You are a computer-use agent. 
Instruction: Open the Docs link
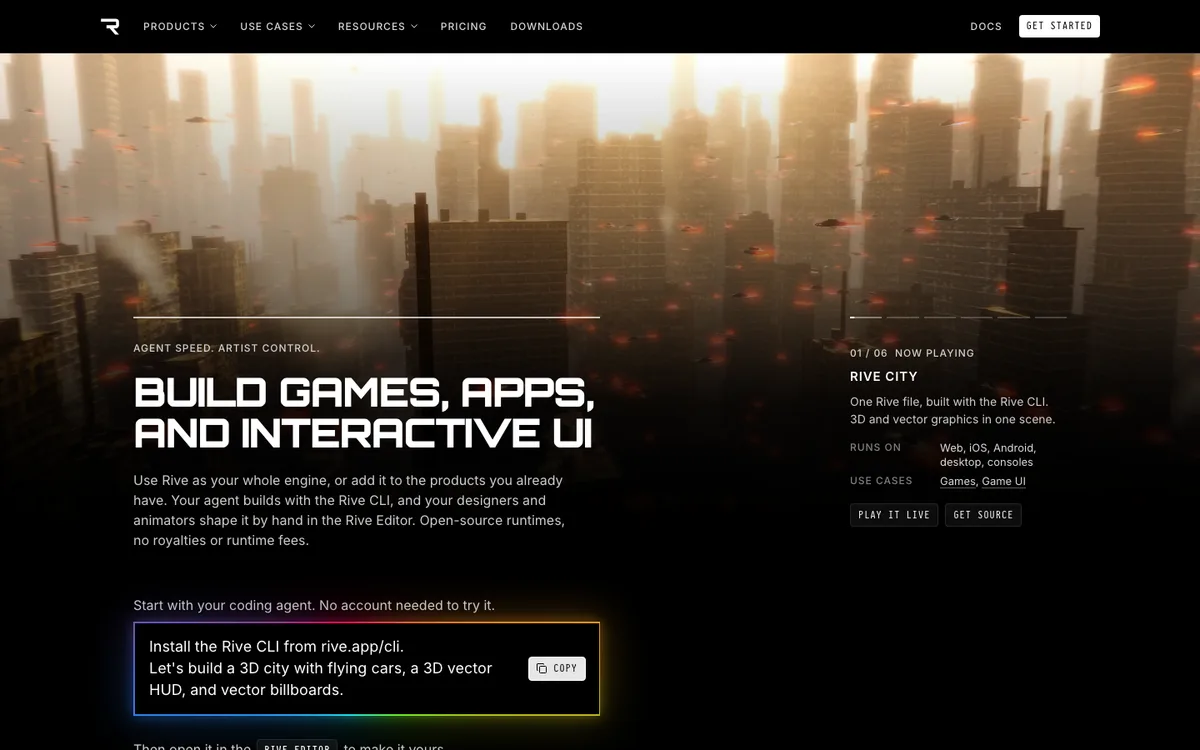click(985, 26)
